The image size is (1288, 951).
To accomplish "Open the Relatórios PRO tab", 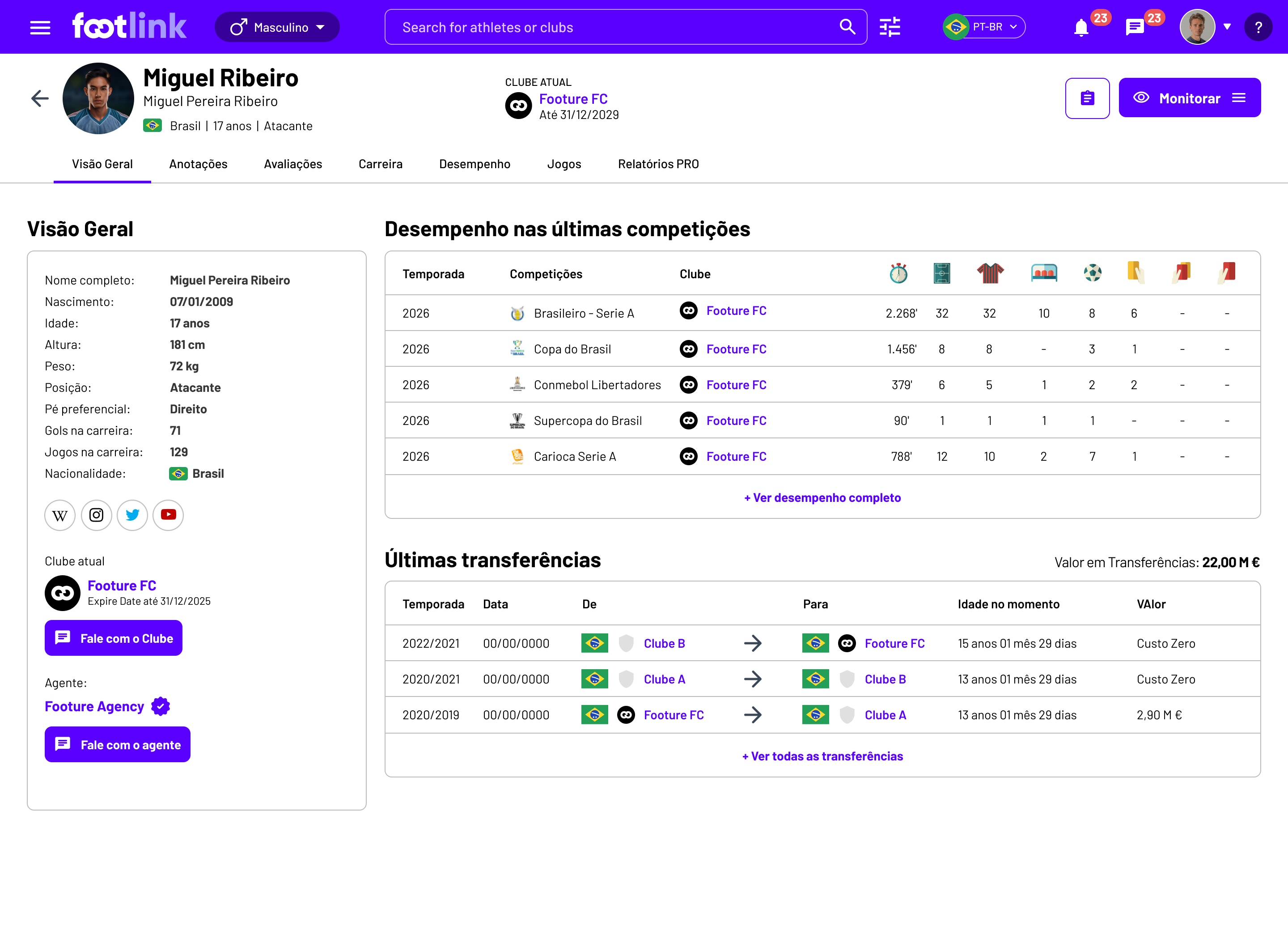I will (658, 163).
